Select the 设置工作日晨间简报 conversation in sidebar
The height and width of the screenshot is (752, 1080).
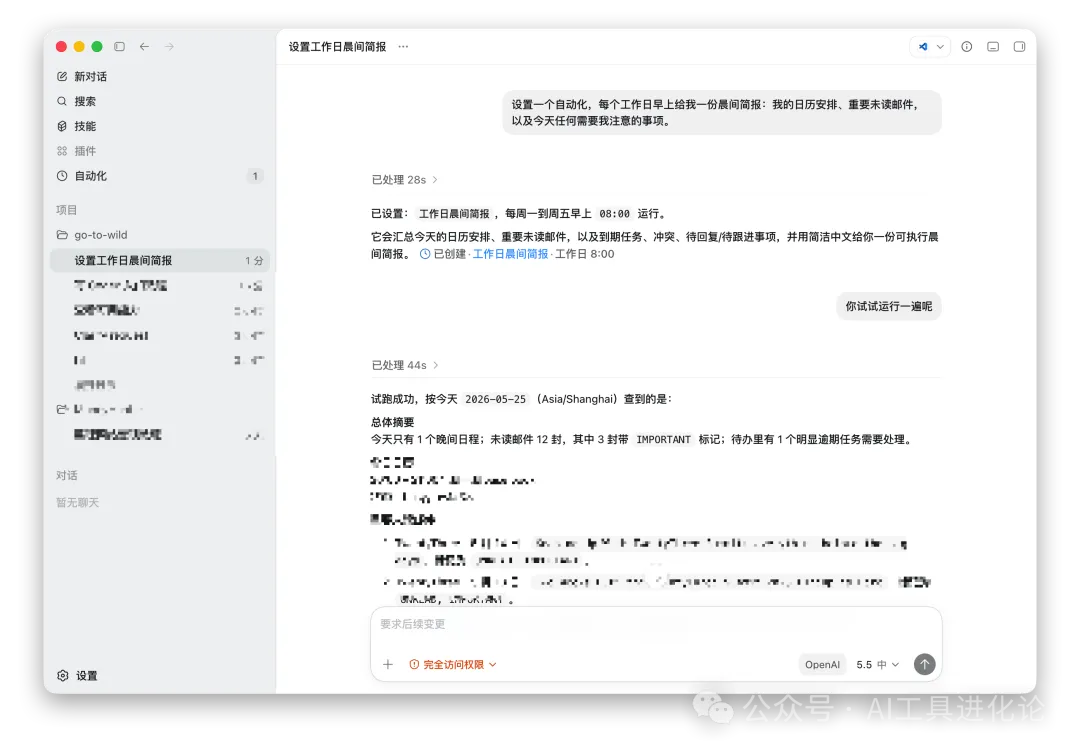pos(159,260)
